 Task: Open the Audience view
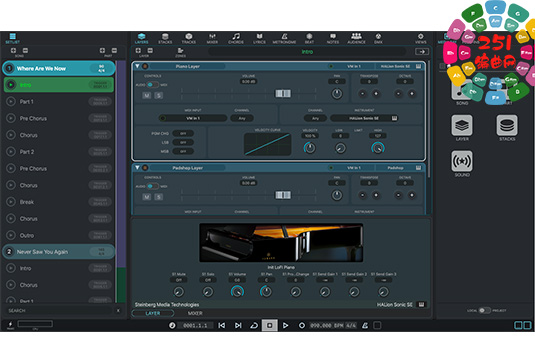[x=356, y=38]
